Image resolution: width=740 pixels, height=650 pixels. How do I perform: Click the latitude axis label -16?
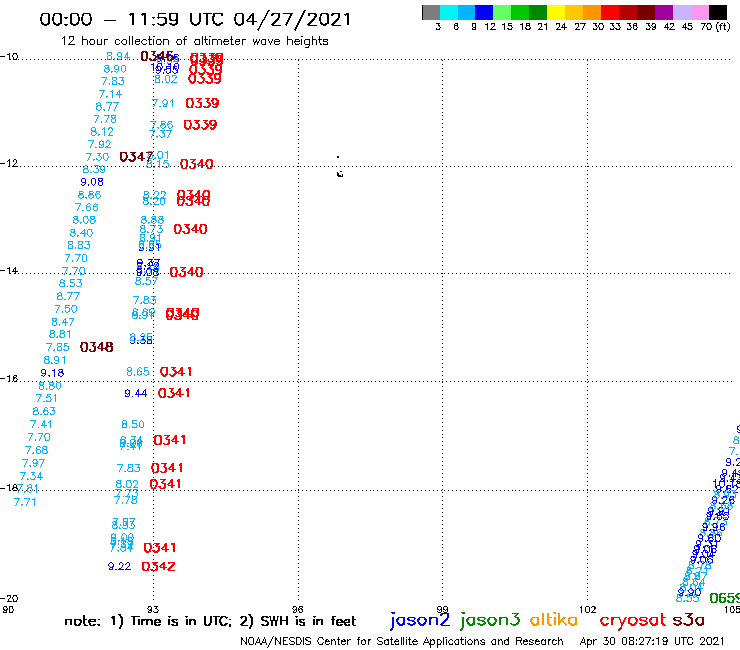[x=9, y=379]
